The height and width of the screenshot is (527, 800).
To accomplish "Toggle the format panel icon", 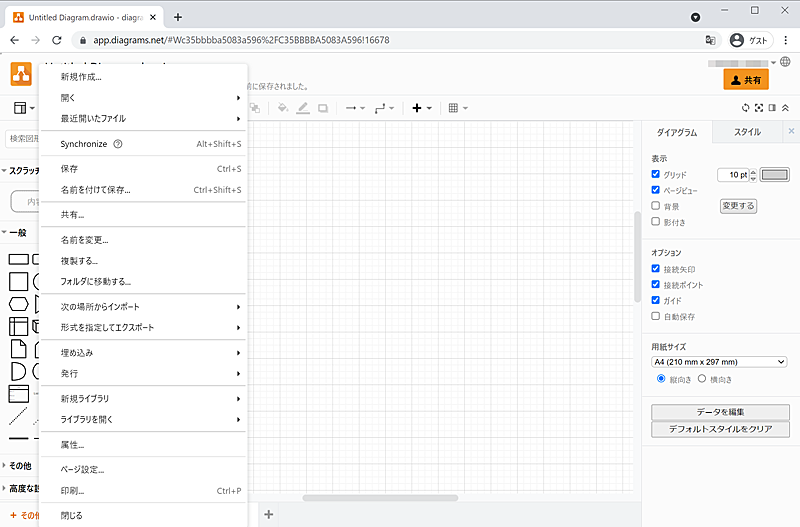I will (x=772, y=108).
